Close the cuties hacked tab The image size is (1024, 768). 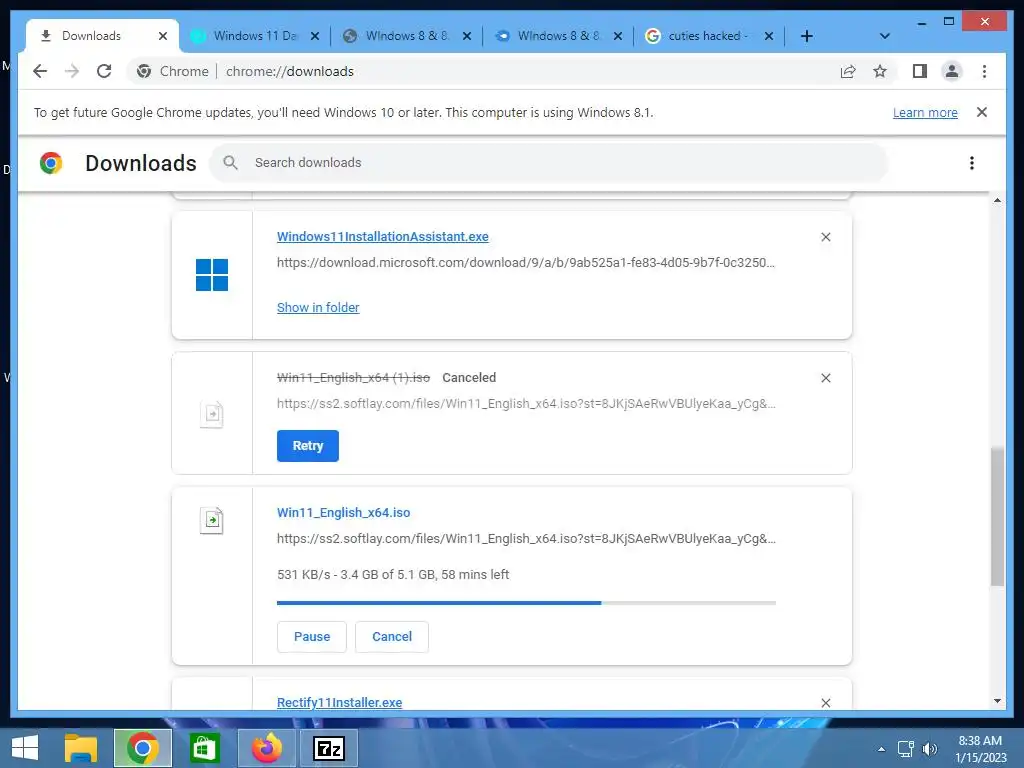[769, 36]
